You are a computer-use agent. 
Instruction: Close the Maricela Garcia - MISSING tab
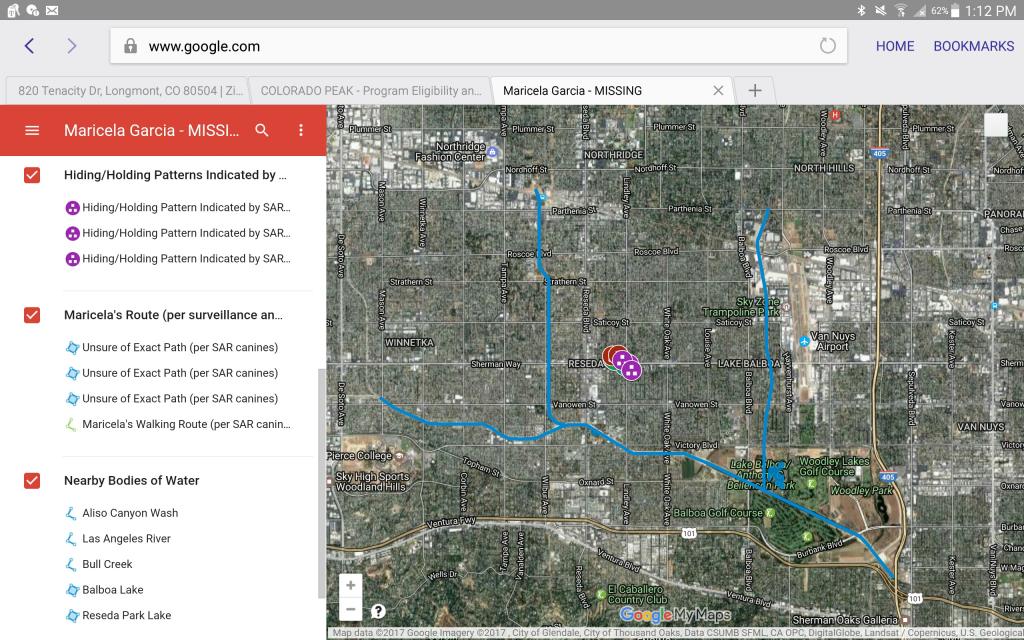[x=718, y=90]
